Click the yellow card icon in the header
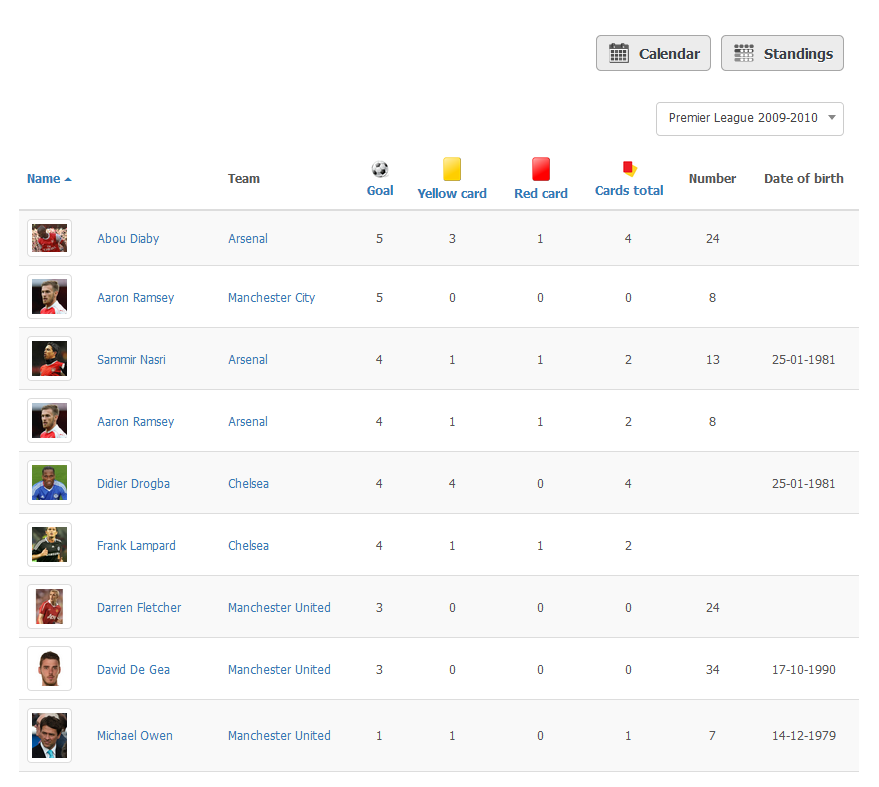This screenshot has height=787, width=879. pyautogui.click(x=452, y=169)
